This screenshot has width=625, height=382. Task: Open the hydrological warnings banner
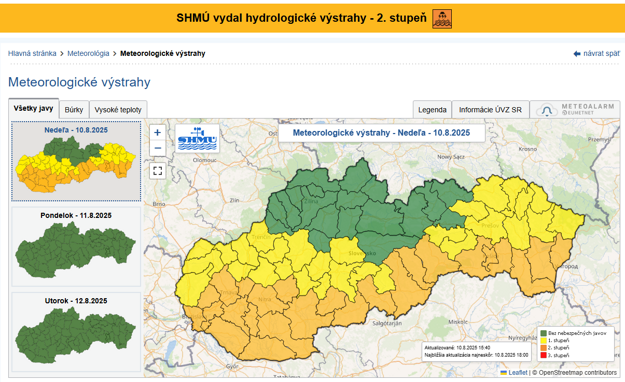(312, 18)
